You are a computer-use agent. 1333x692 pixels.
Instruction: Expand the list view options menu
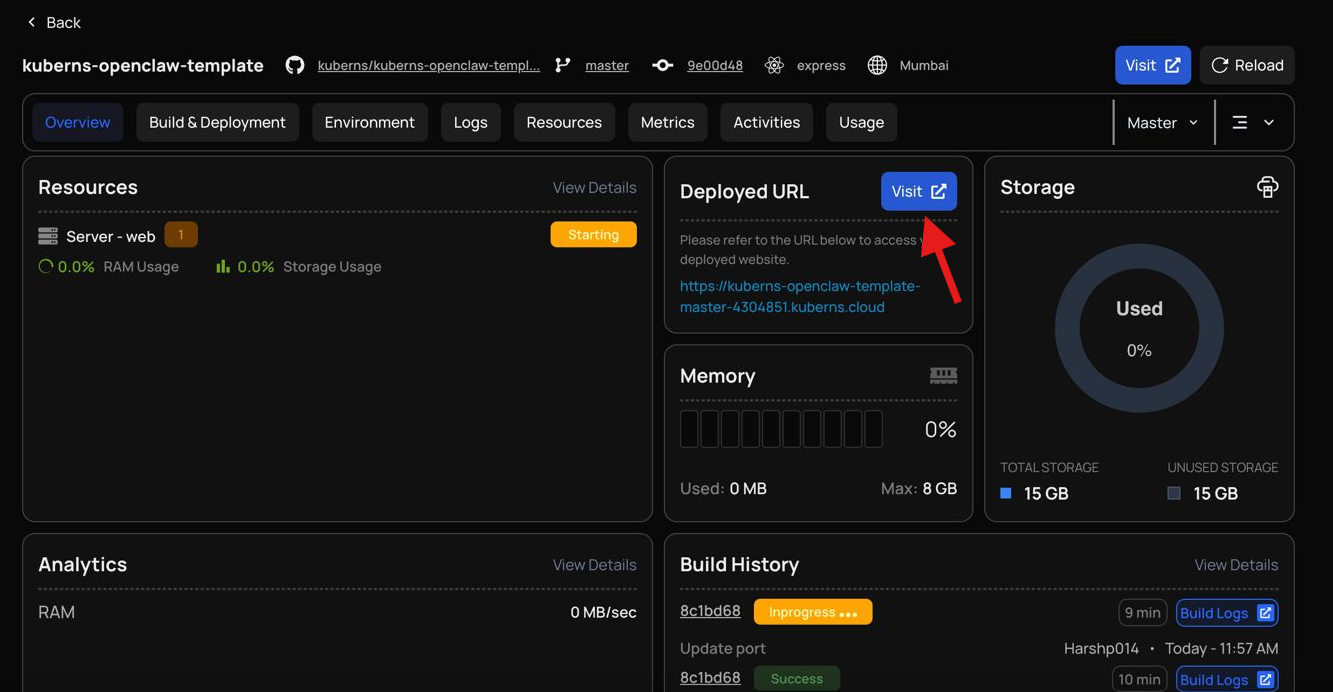[1253, 122]
